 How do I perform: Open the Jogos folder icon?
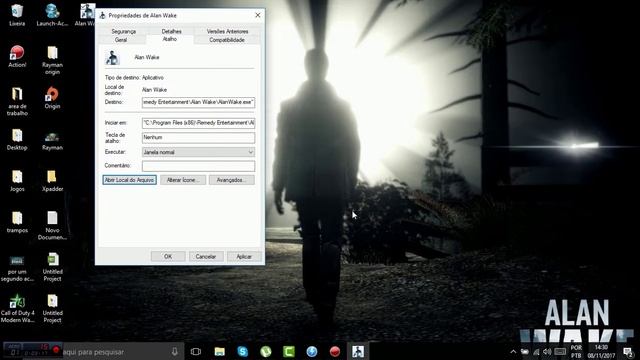tap(17, 181)
